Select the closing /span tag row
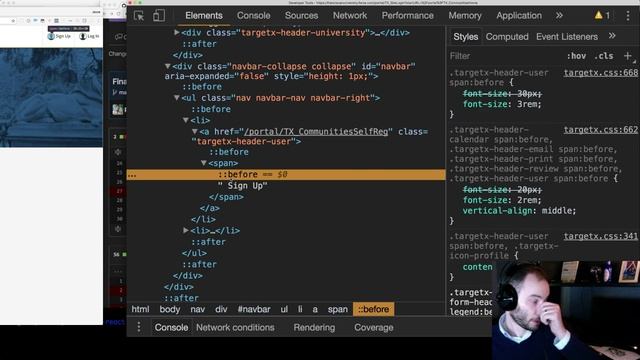Screen dimensions: 640x360 226,197
